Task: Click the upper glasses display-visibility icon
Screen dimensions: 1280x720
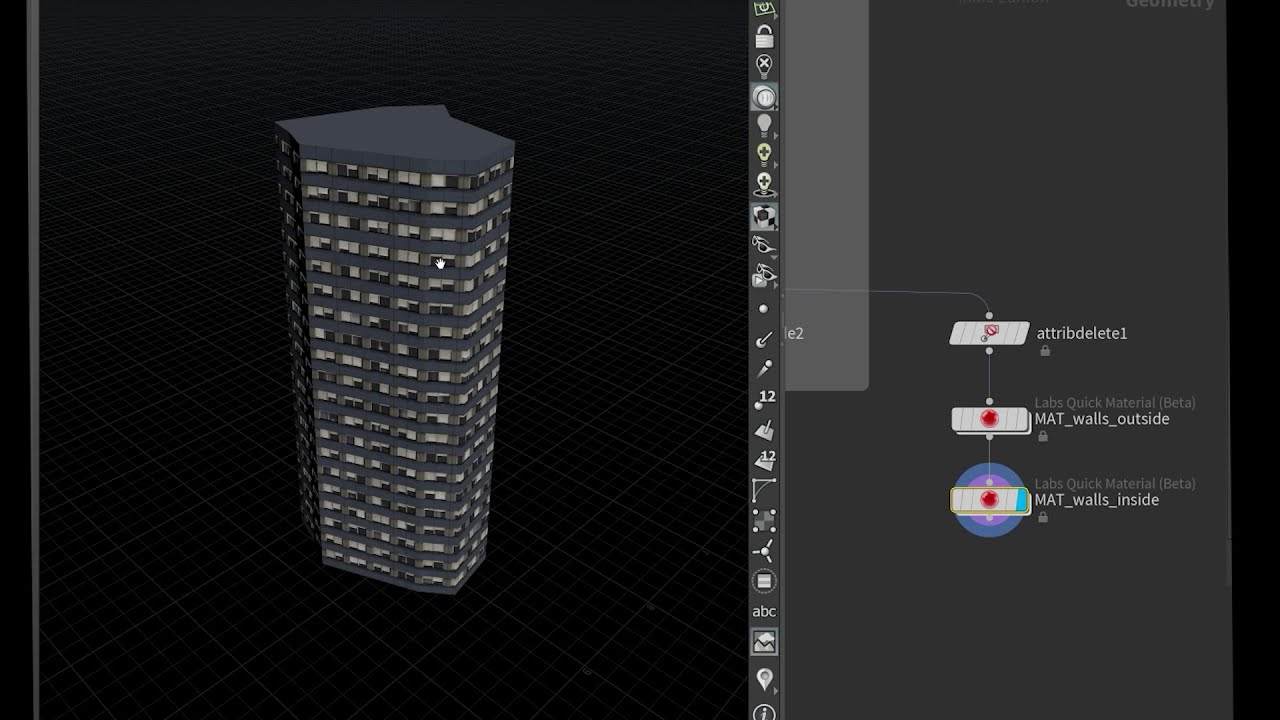Action: click(764, 245)
